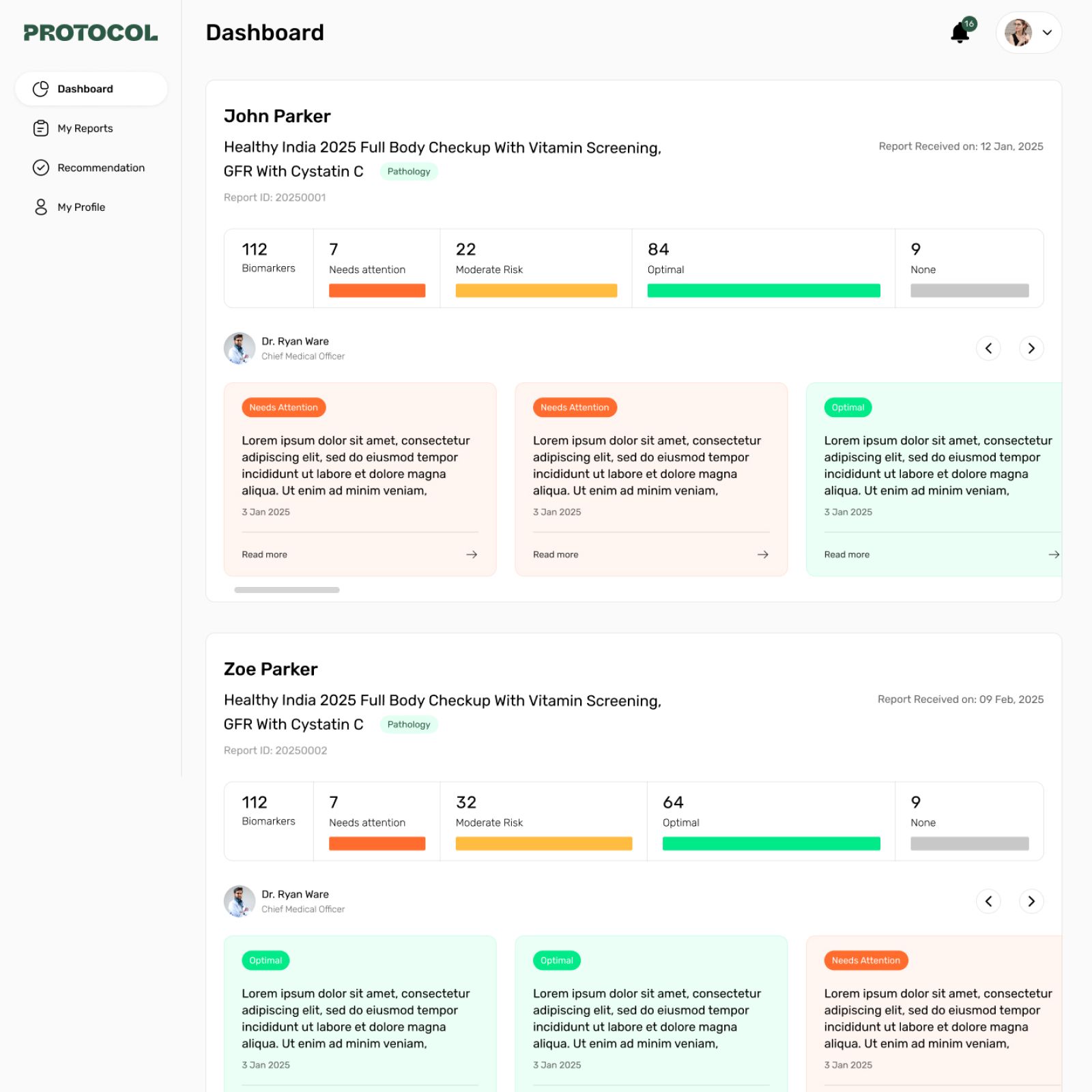Image resolution: width=1092 pixels, height=1092 pixels.
Task: Click the PROTOCOL logo
Action: 91,33
